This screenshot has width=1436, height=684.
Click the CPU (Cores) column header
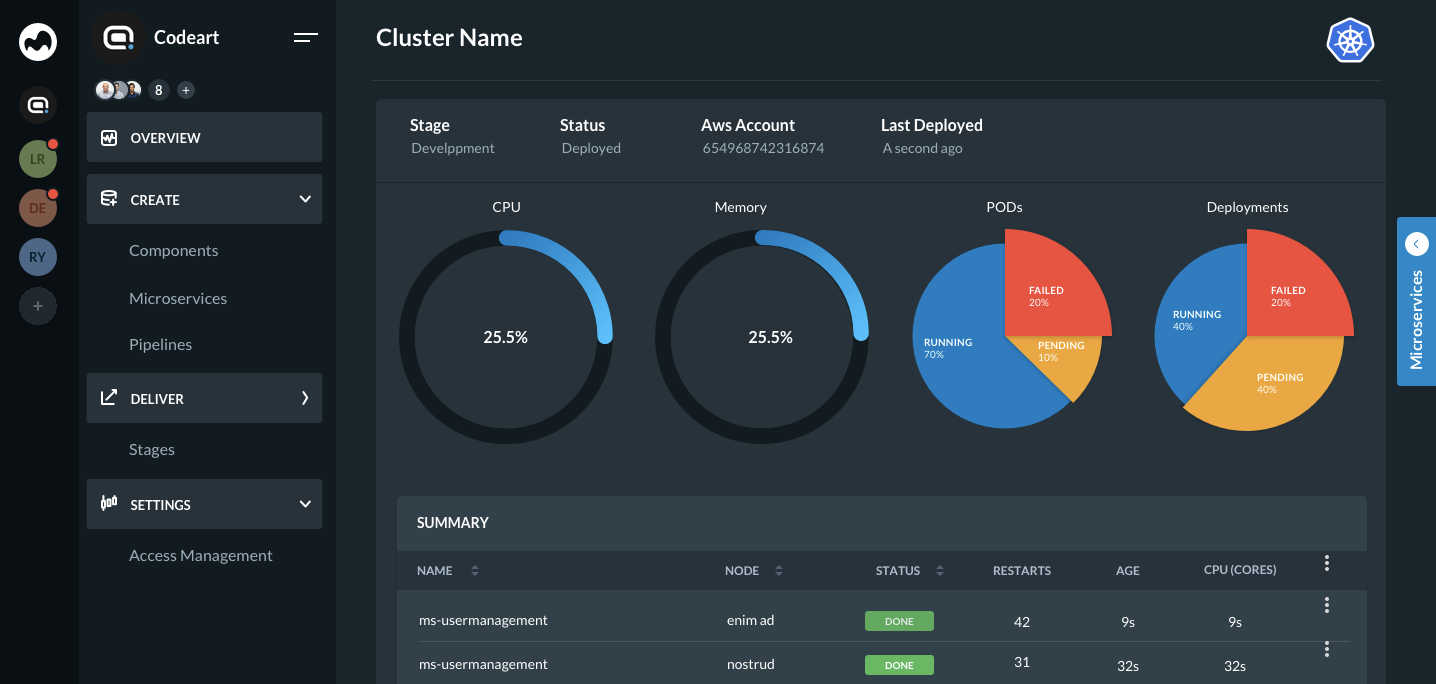pyautogui.click(x=1240, y=570)
